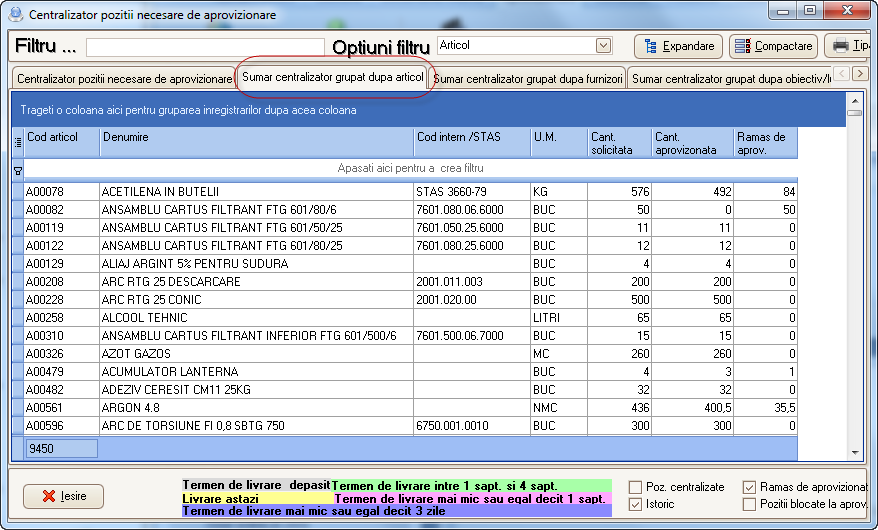Click 'ACUMULATOR LANTERNA' cell
This screenshot has height=530, width=878.
pyautogui.click(x=256, y=372)
